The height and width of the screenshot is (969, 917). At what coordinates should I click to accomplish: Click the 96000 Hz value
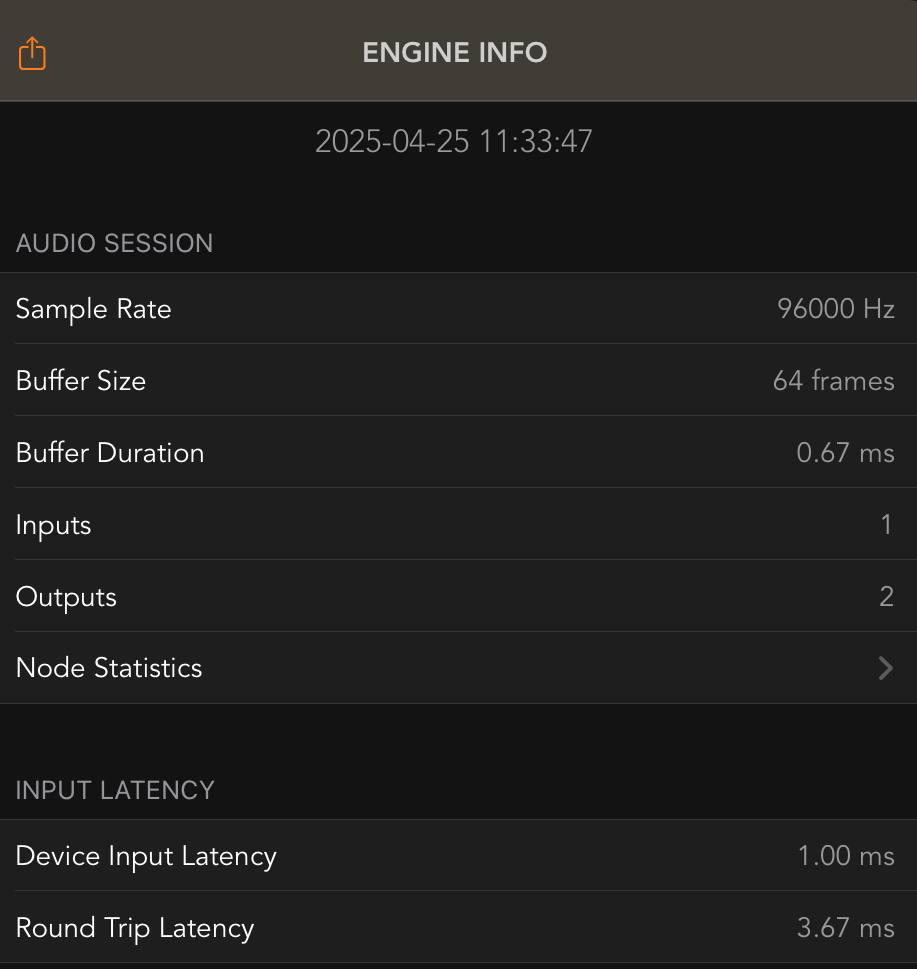pyautogui.click(x=835, y=309)
